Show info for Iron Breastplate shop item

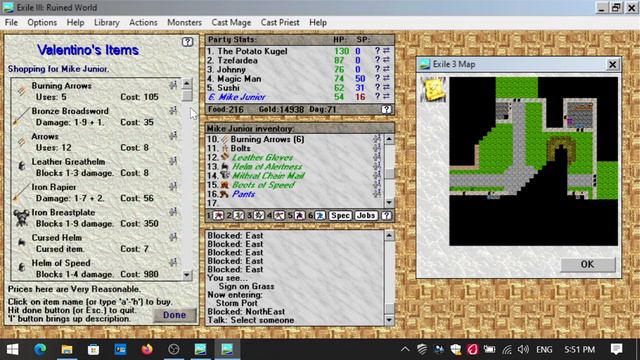click(x=173, y=211)
